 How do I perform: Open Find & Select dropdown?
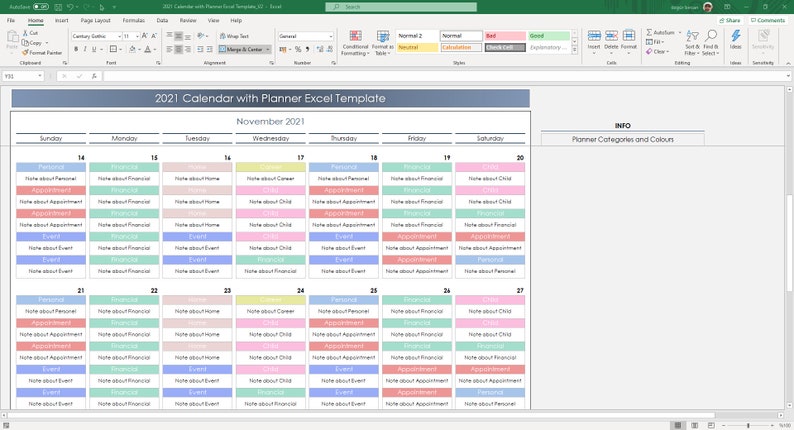[x=710, y=43]
